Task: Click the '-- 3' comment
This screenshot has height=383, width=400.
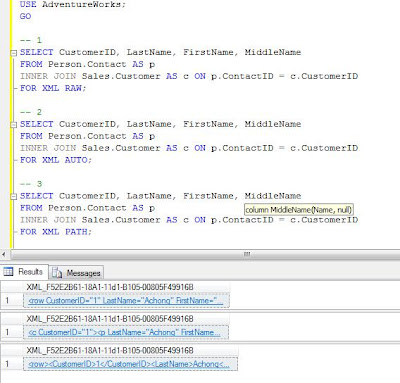Action: [31, 184]
